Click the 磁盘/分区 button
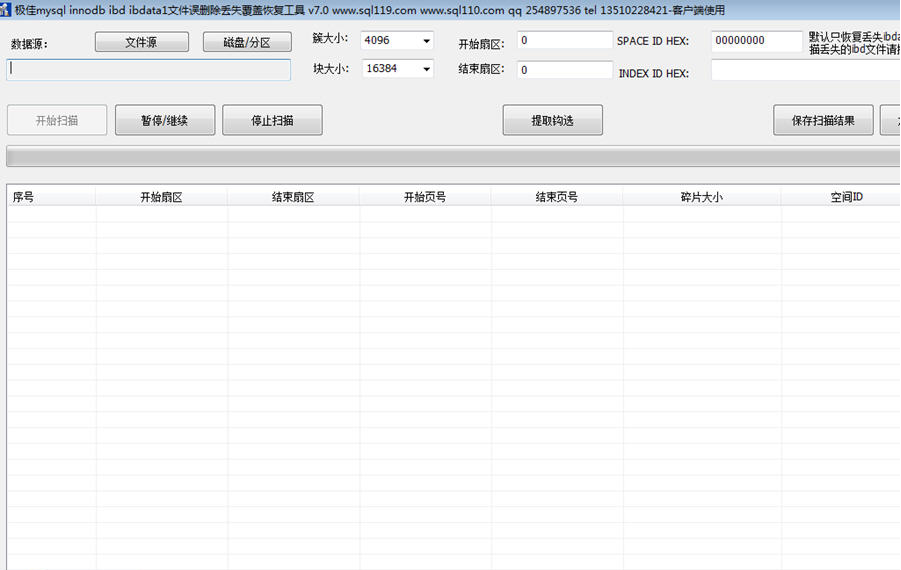This screenshot has width=901, height=570. 247,42
